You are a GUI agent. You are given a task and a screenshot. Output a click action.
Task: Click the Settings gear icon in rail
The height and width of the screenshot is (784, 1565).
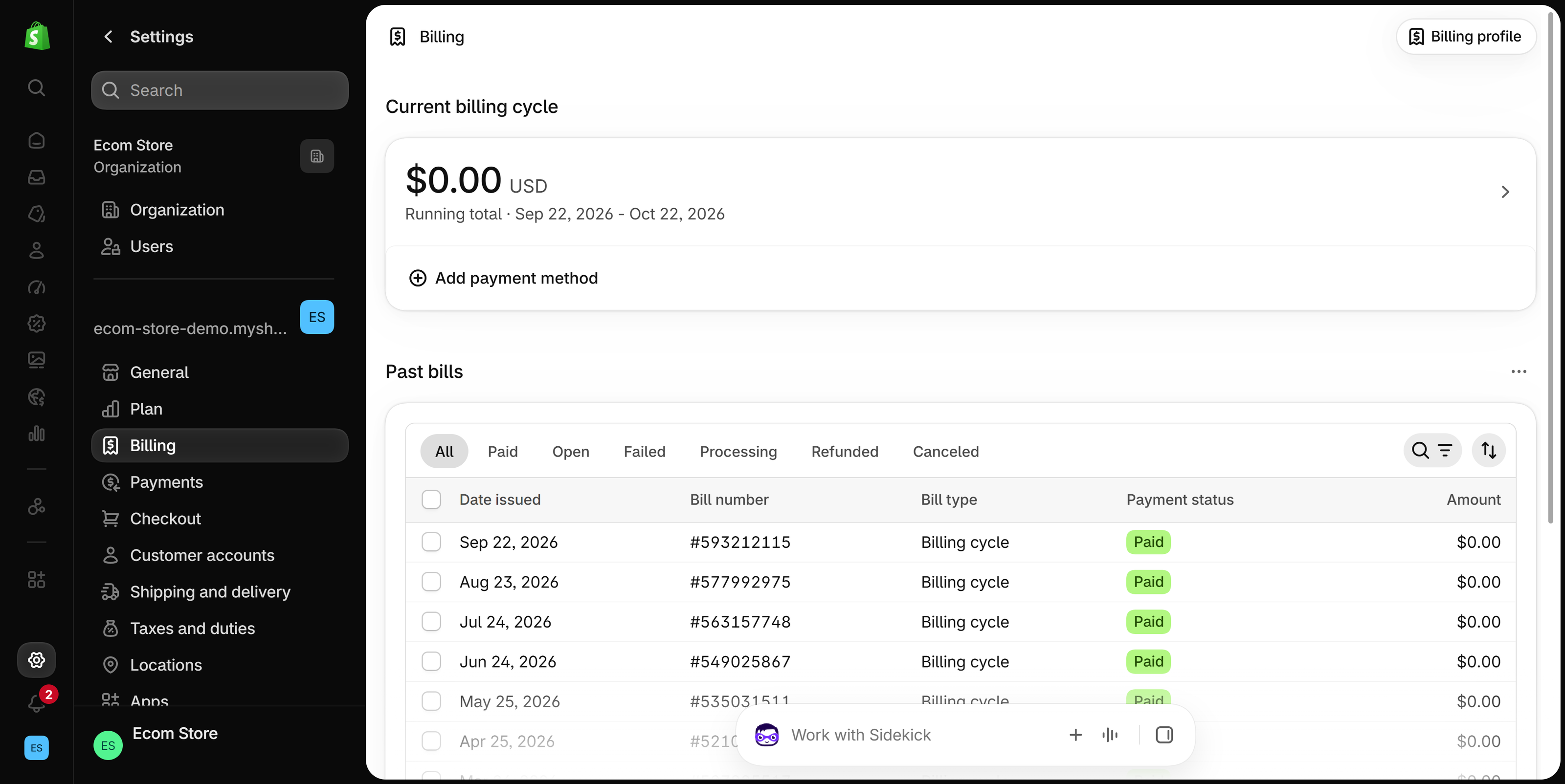tap(37, 659)
